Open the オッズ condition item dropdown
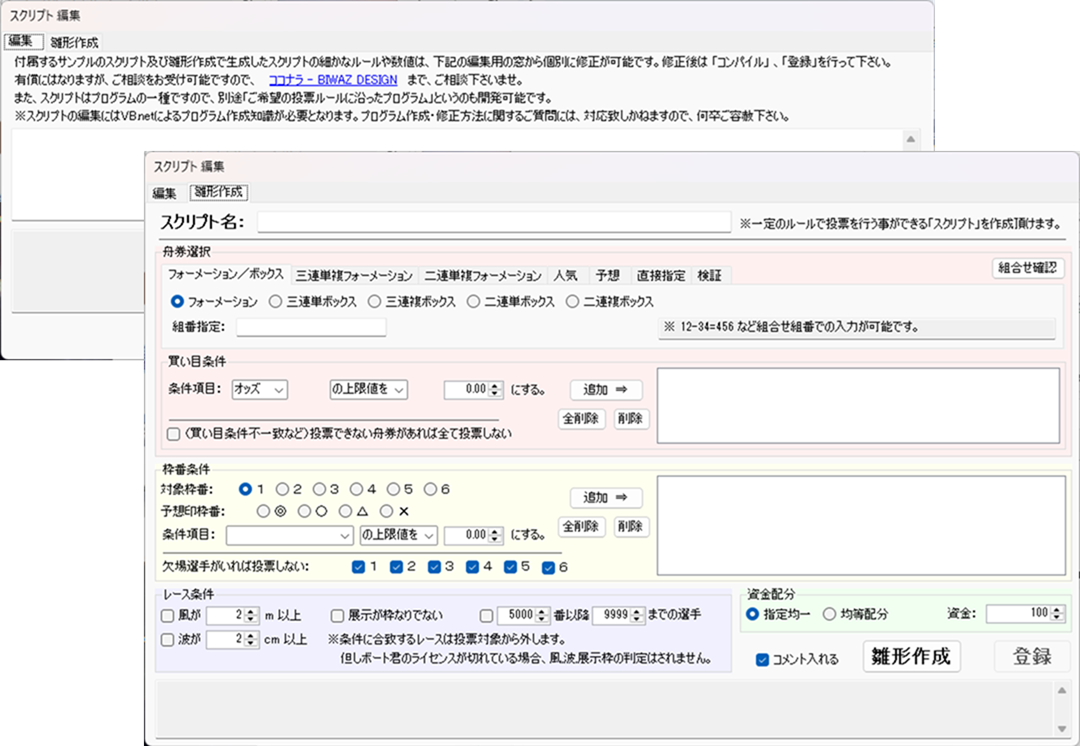 pos(259,389)
